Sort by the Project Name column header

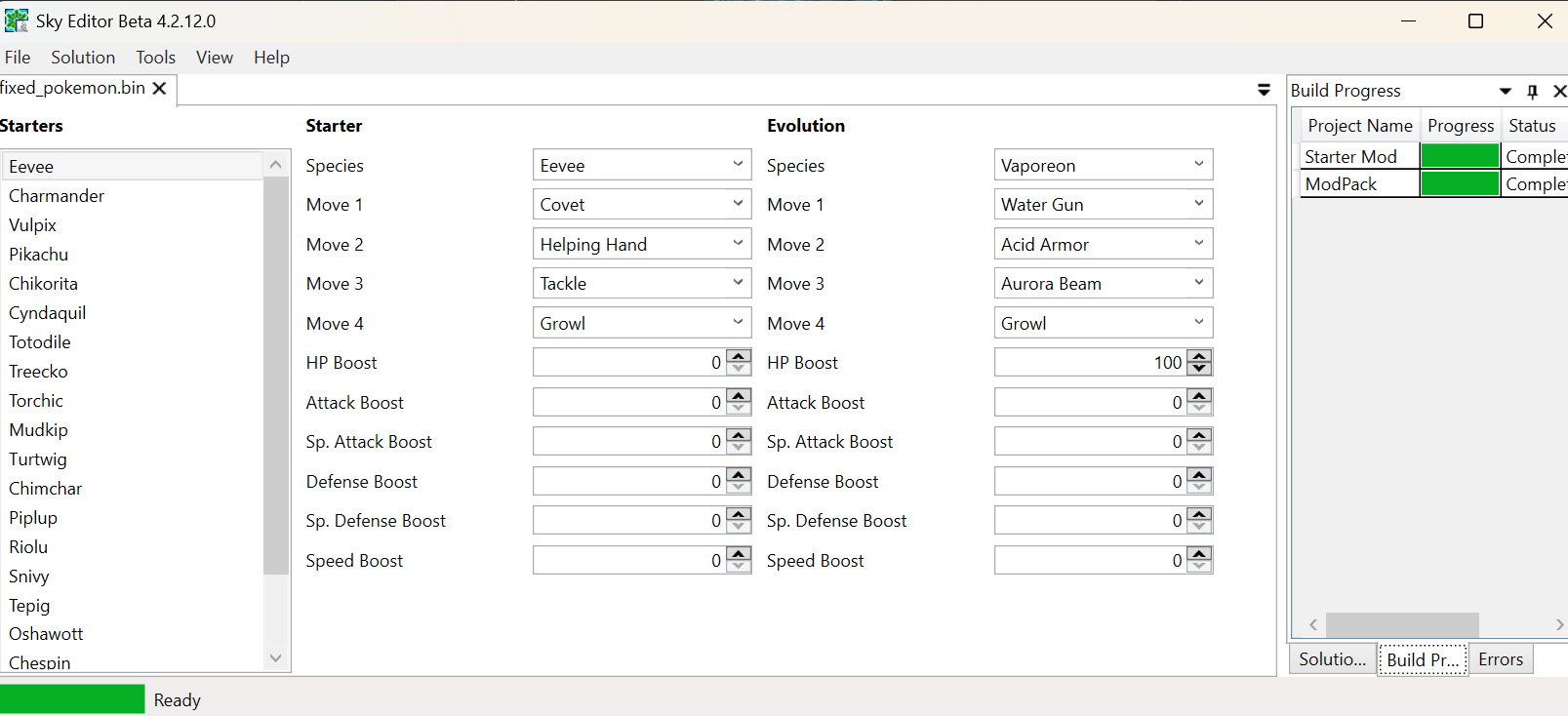[x=1359, y=126]
